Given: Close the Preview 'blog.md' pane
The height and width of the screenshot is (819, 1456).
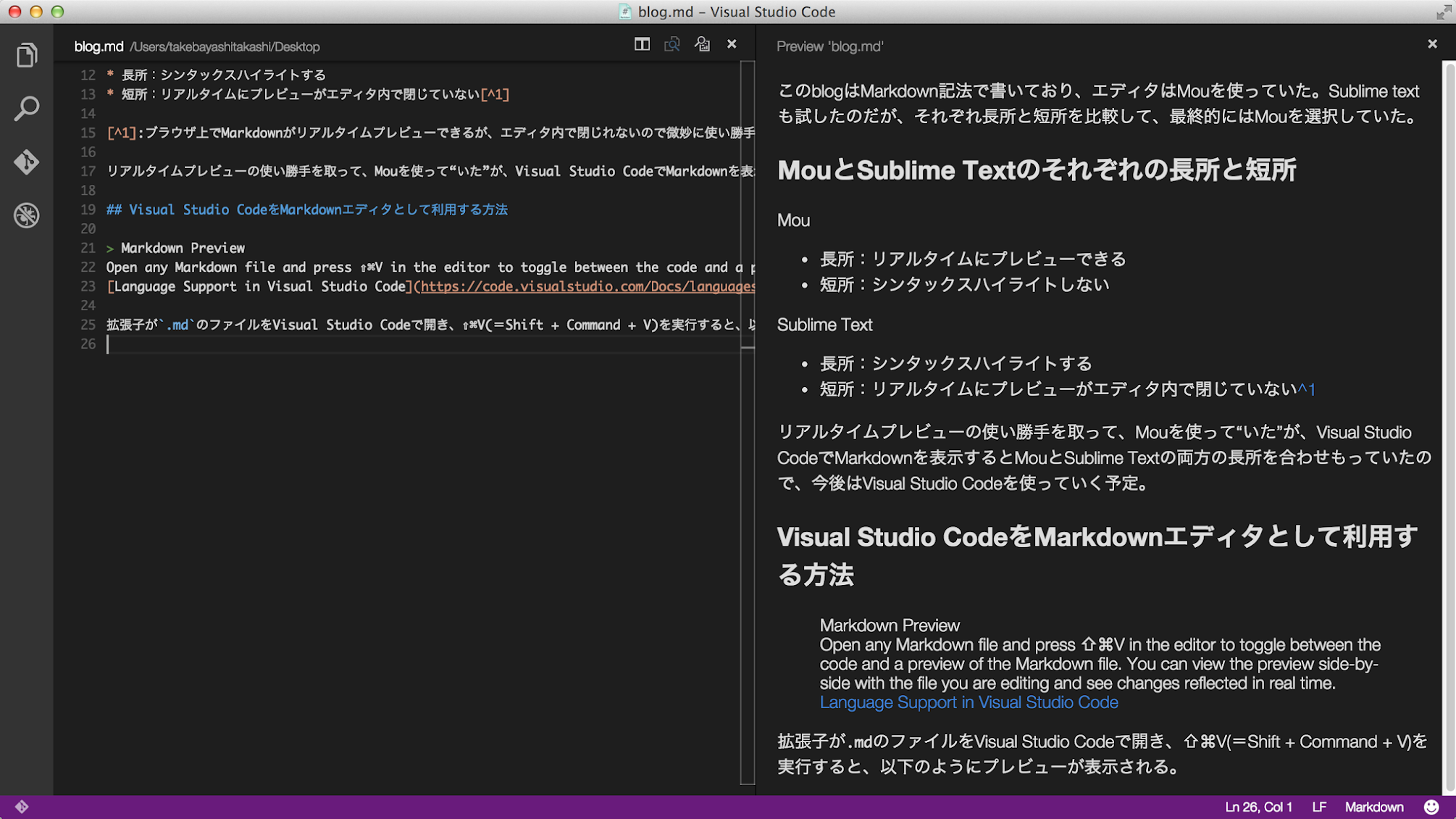Looking at the screenshot, I should [x=1432, y=45].
